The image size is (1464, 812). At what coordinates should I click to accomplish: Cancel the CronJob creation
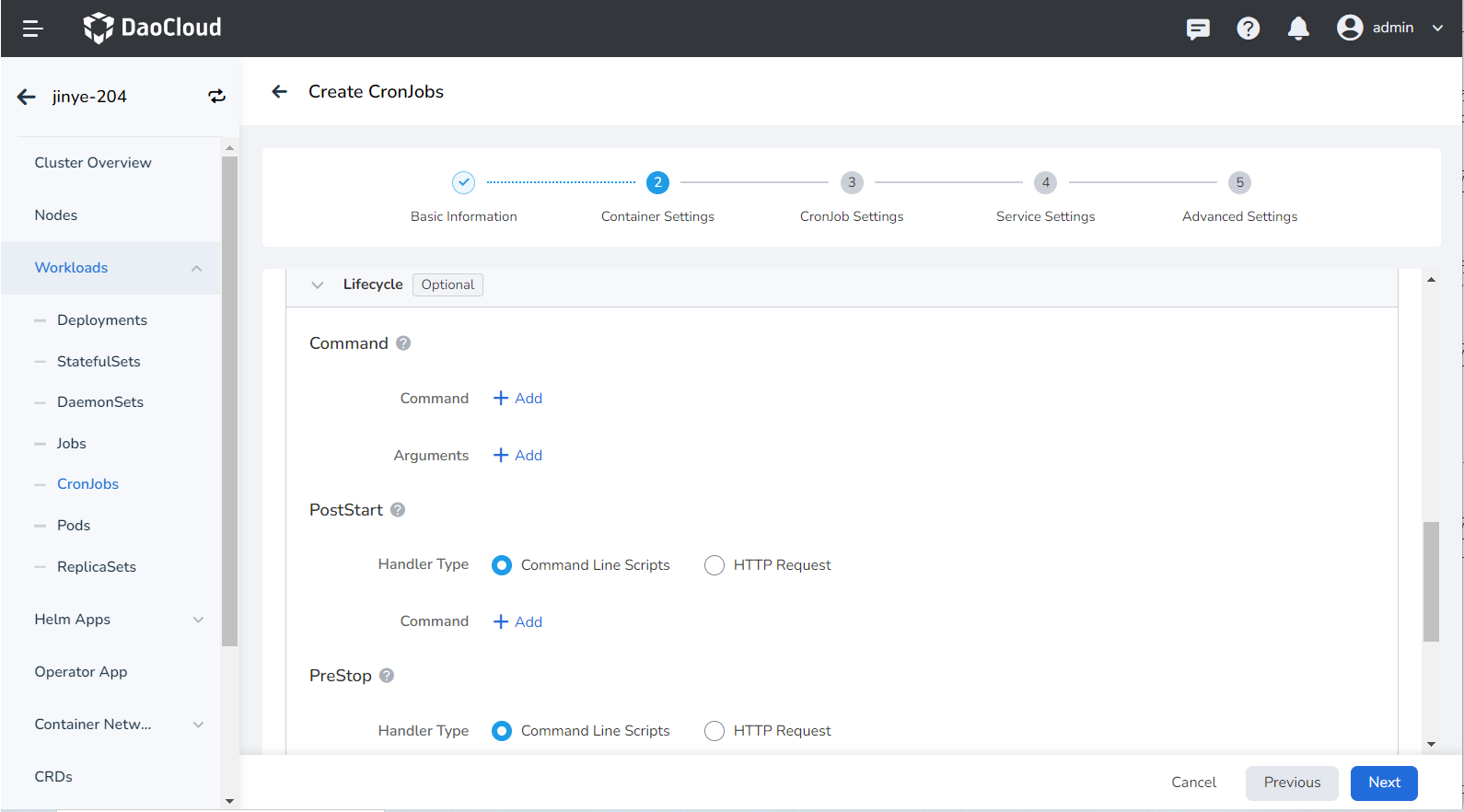pos(1193,783)
